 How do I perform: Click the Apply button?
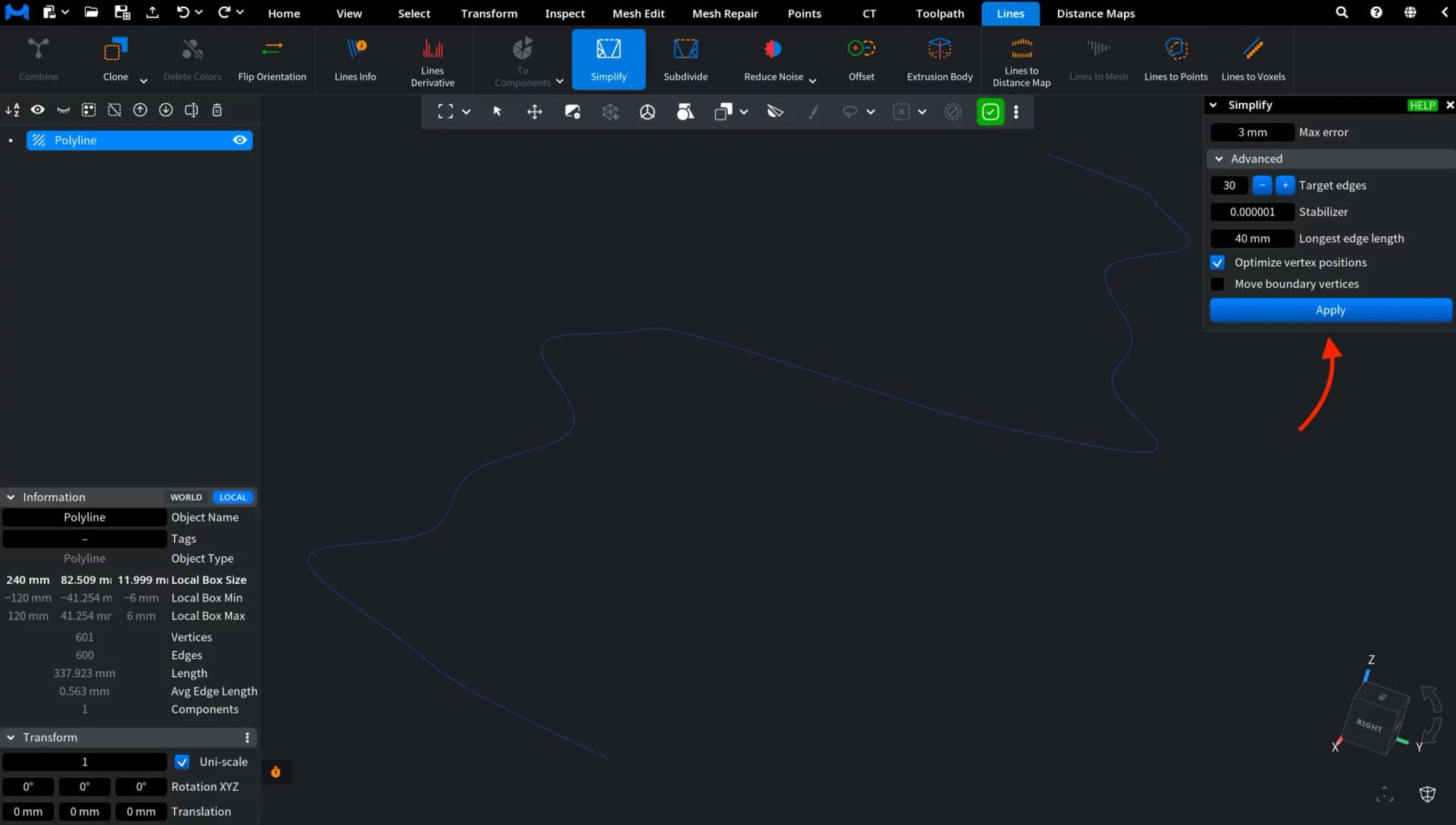(1330, 309)
